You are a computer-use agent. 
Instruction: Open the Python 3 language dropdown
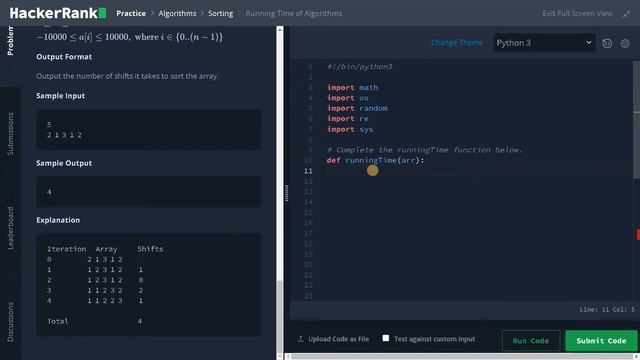[544, 43]
